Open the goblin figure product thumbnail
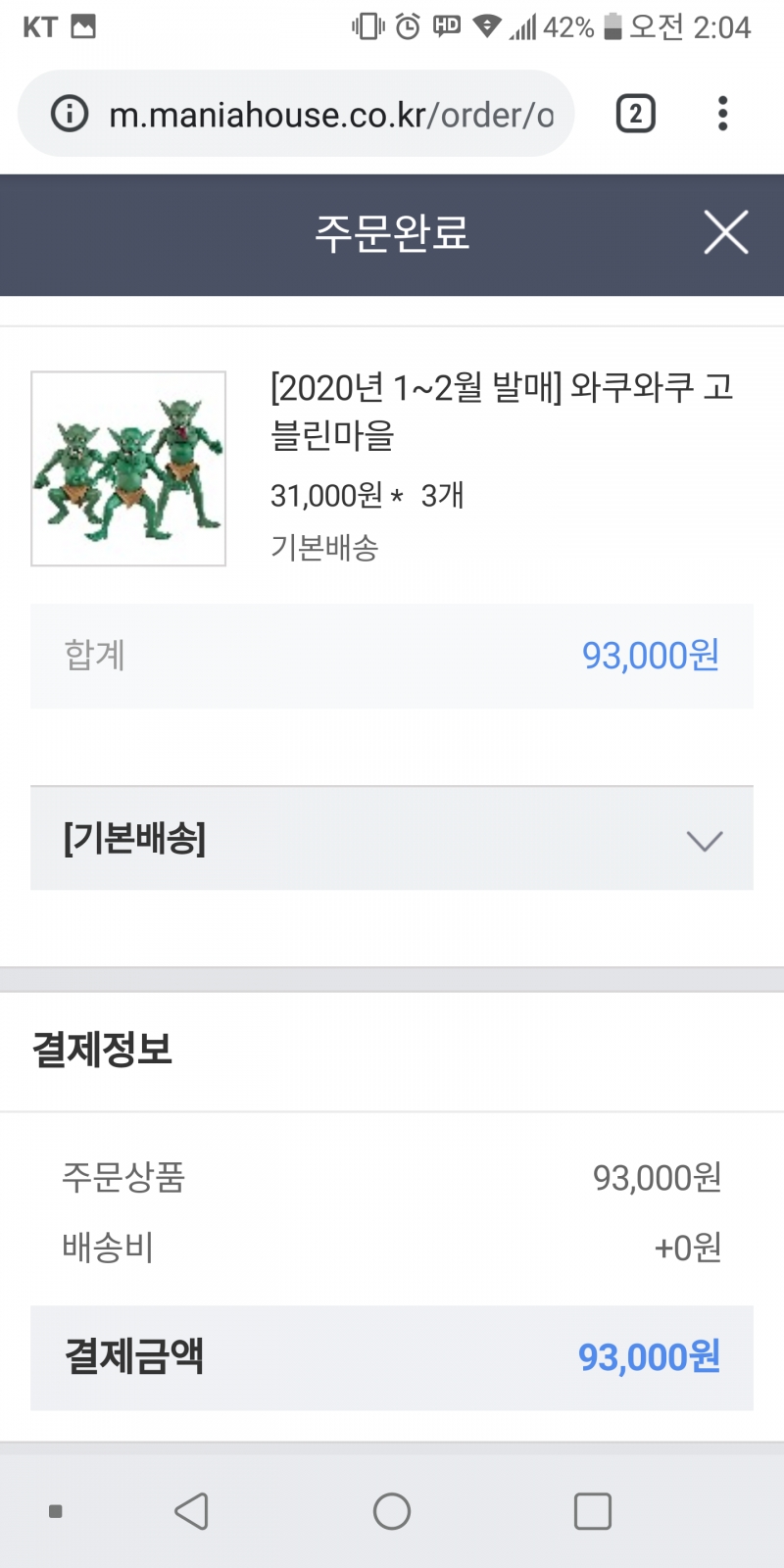The width and height of the screenshot is (784, 1568). [128, 468]
